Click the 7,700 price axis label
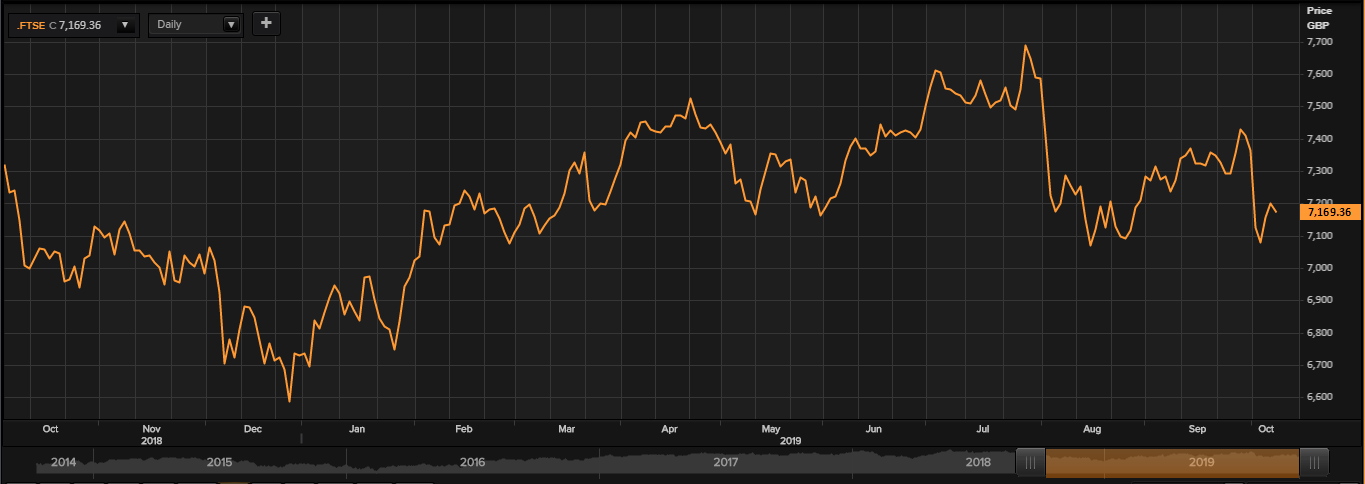Image resolution: width=1365 pixels, height=484 pixels. (x=1319, y=42)
